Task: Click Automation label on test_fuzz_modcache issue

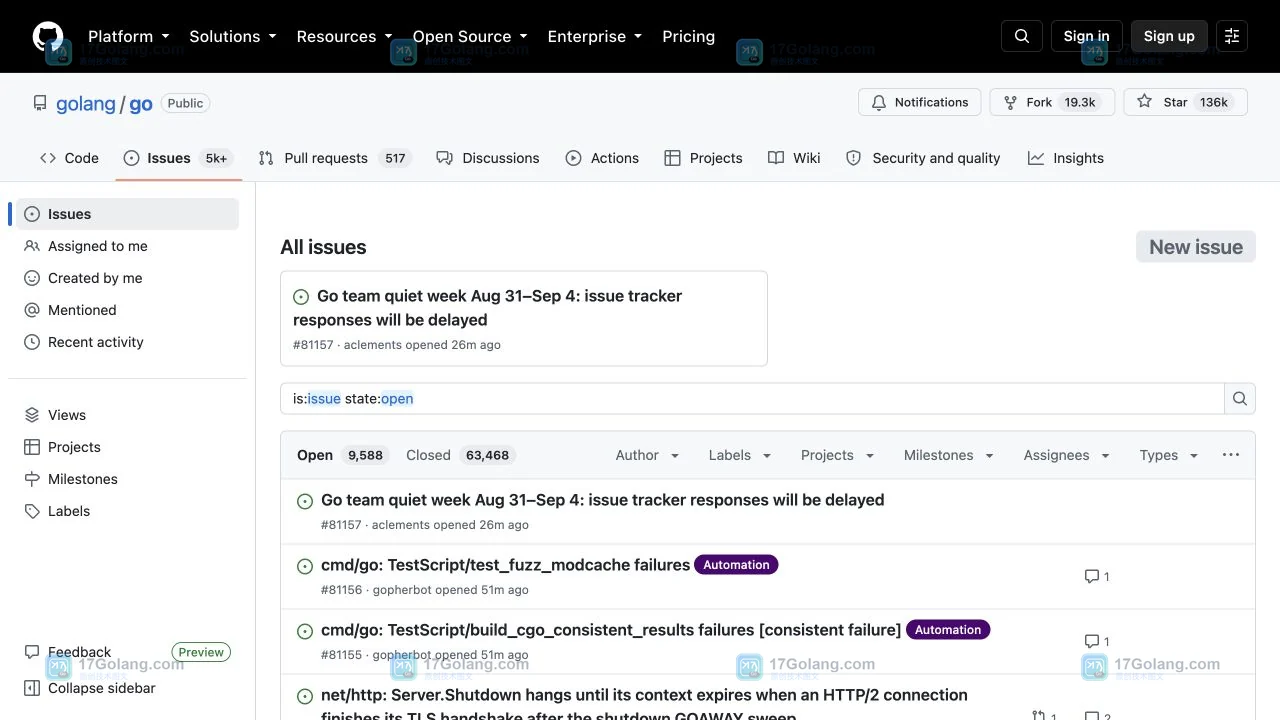Action: tap(736, 565)
